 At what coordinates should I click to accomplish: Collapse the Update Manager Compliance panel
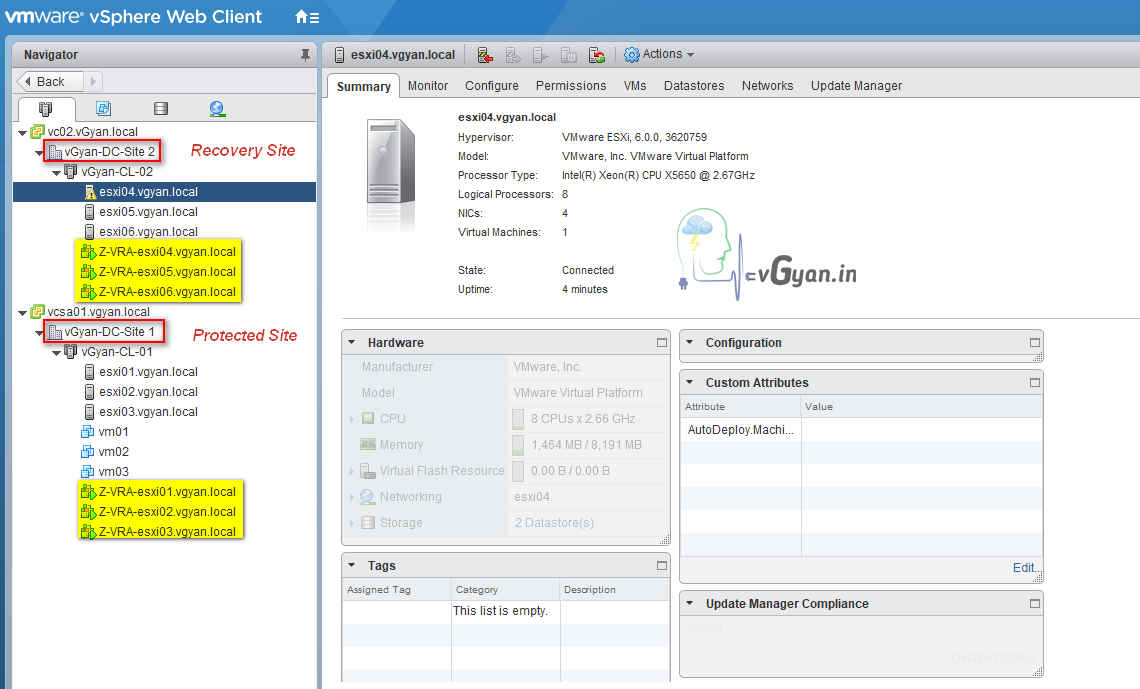click(690, 603)
